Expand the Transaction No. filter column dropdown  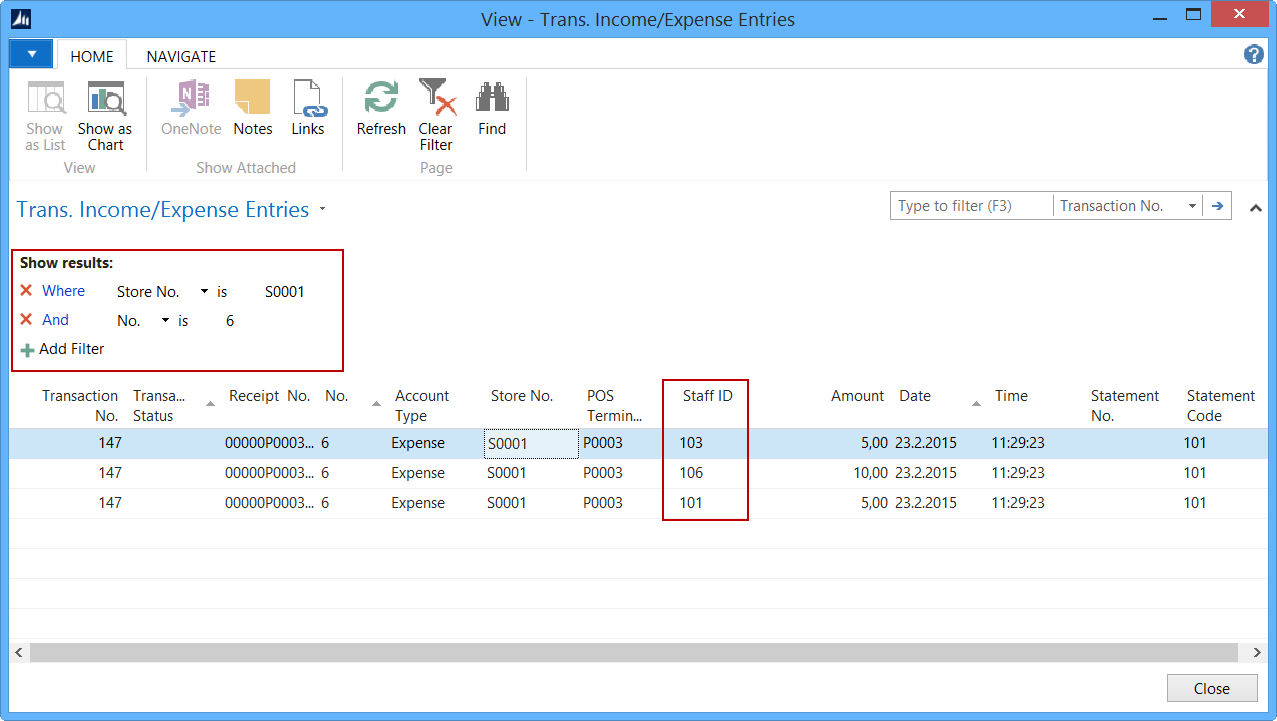click(1192, 206)
